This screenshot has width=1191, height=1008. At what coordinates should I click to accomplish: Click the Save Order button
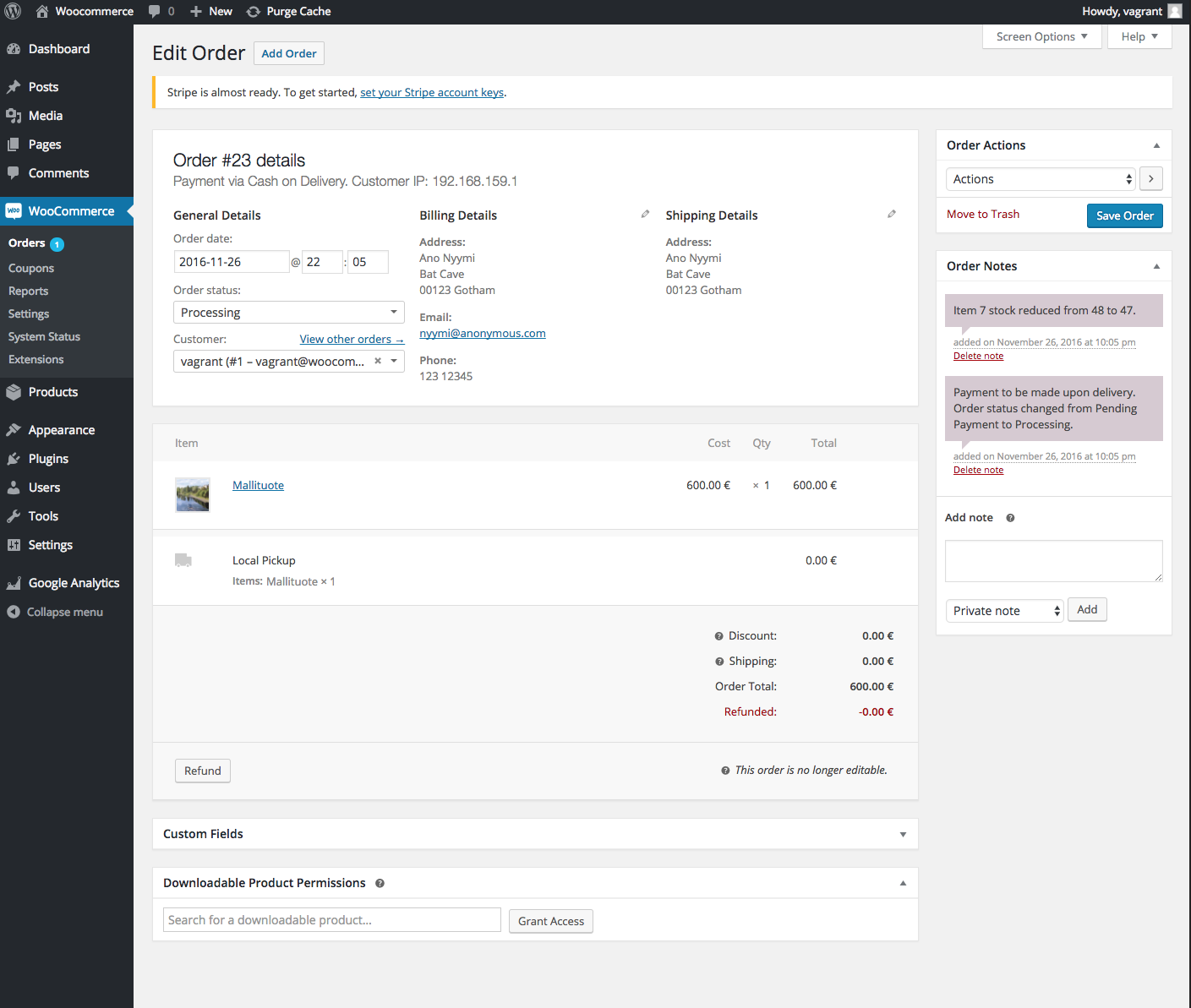click(1125, 215)
